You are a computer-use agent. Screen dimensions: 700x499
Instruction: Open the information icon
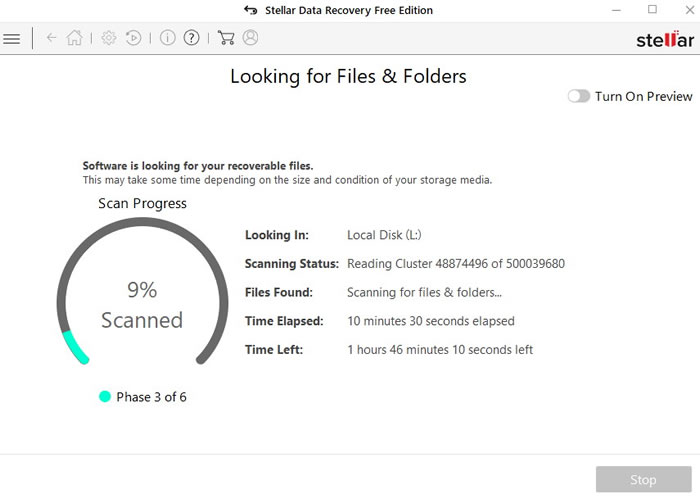pyautogui.click(x=167, y=38)
